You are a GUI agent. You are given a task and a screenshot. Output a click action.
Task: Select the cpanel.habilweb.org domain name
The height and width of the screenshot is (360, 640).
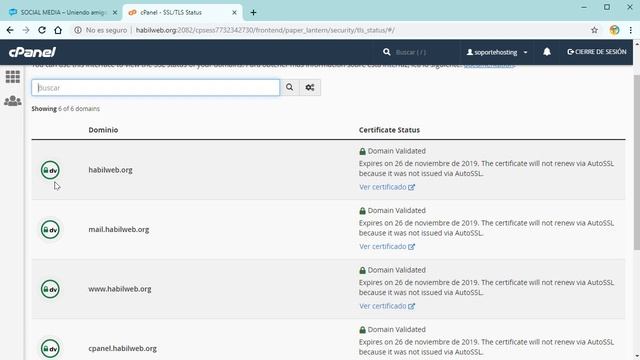122,348
